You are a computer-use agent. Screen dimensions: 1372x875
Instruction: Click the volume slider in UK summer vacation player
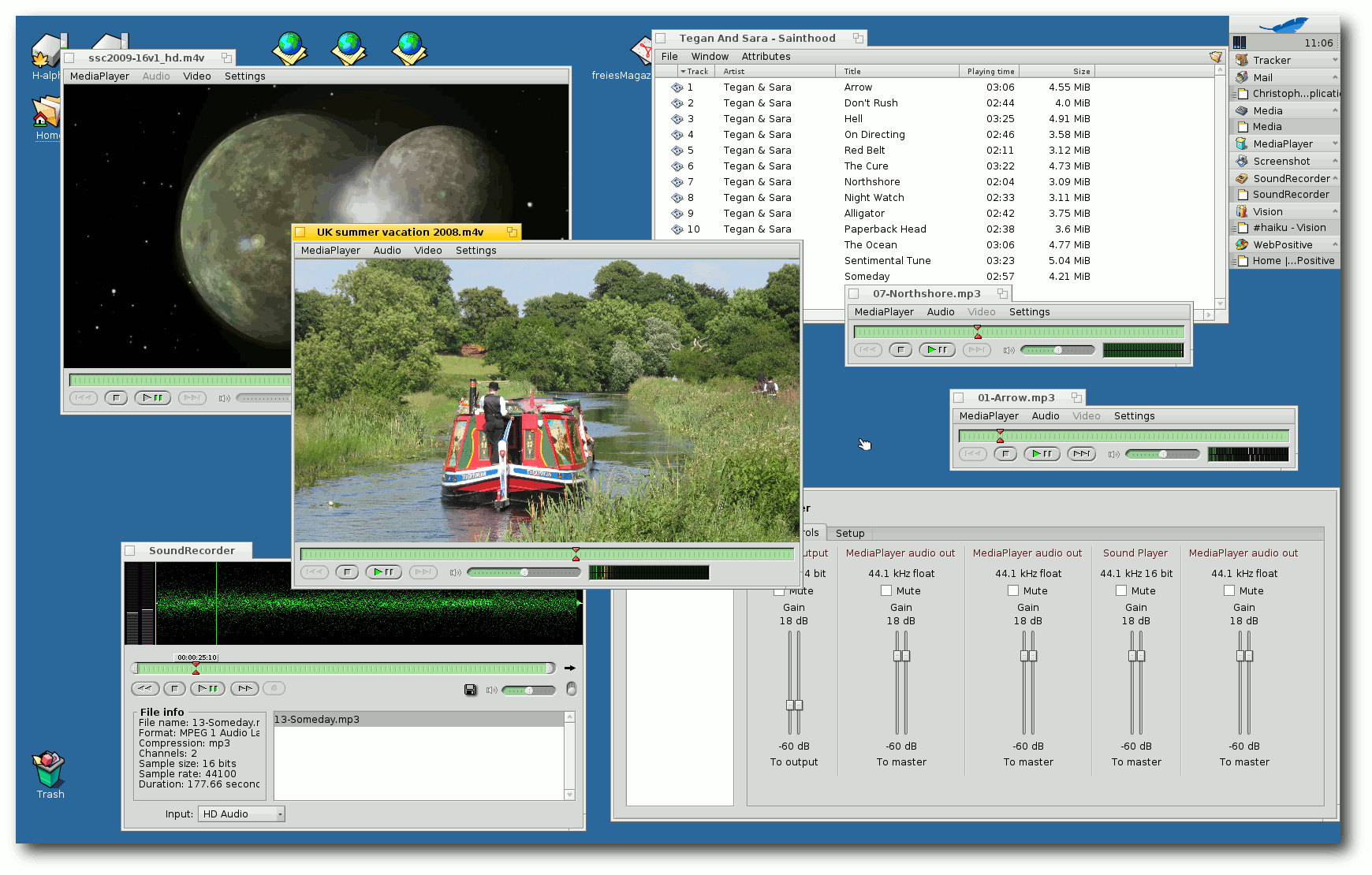(x=524, y=572)
